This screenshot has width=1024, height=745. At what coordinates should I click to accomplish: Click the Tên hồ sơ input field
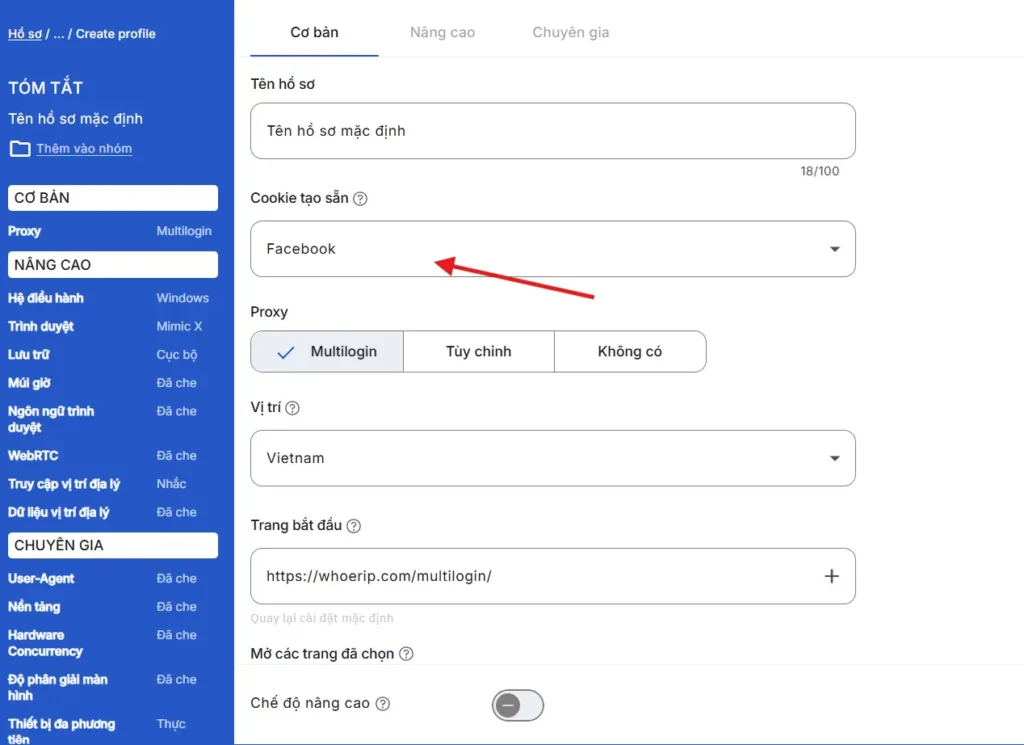tap(552, 131)
